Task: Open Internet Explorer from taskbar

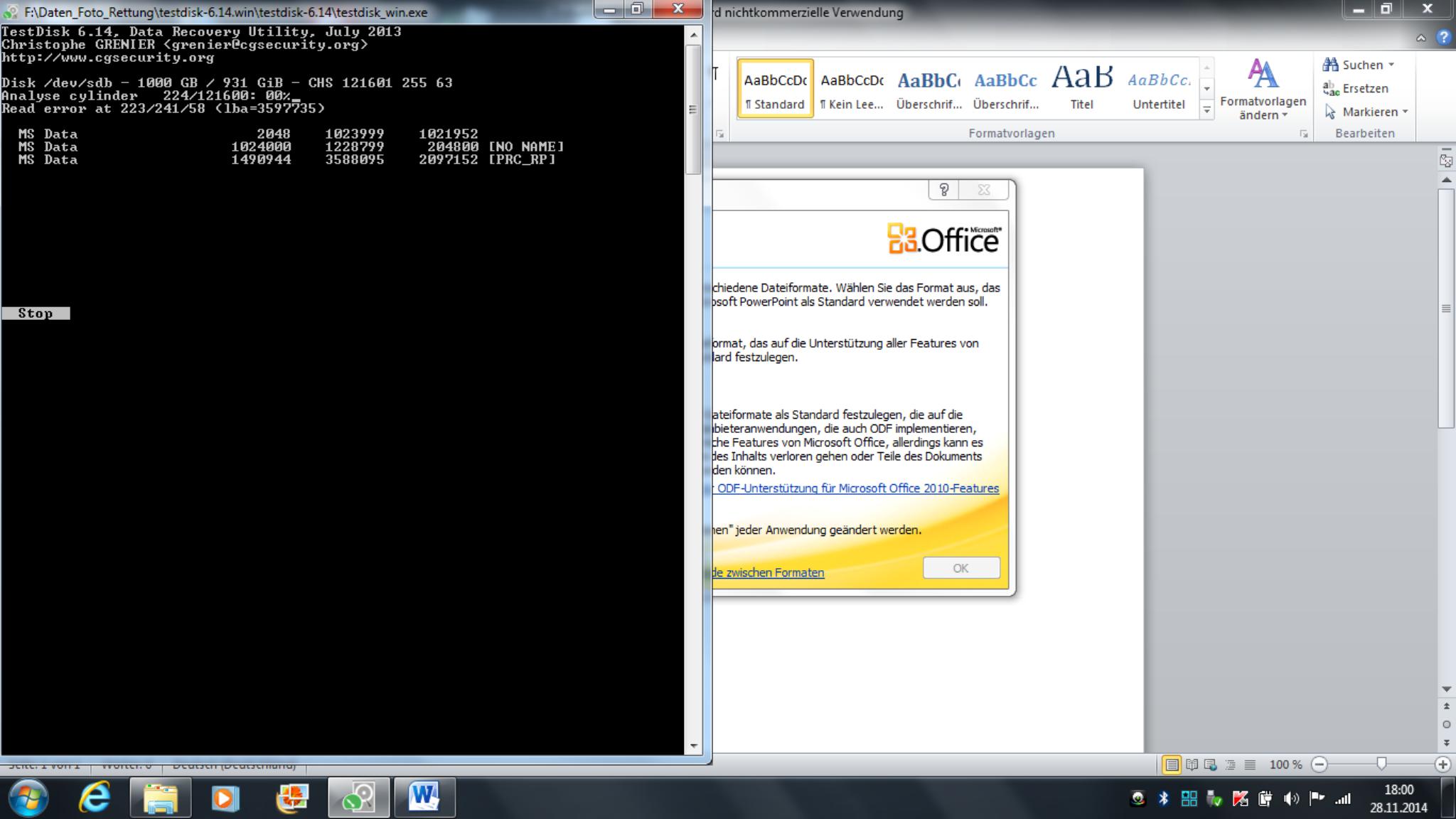Action: pyautogui.click(x=95, y=798)
